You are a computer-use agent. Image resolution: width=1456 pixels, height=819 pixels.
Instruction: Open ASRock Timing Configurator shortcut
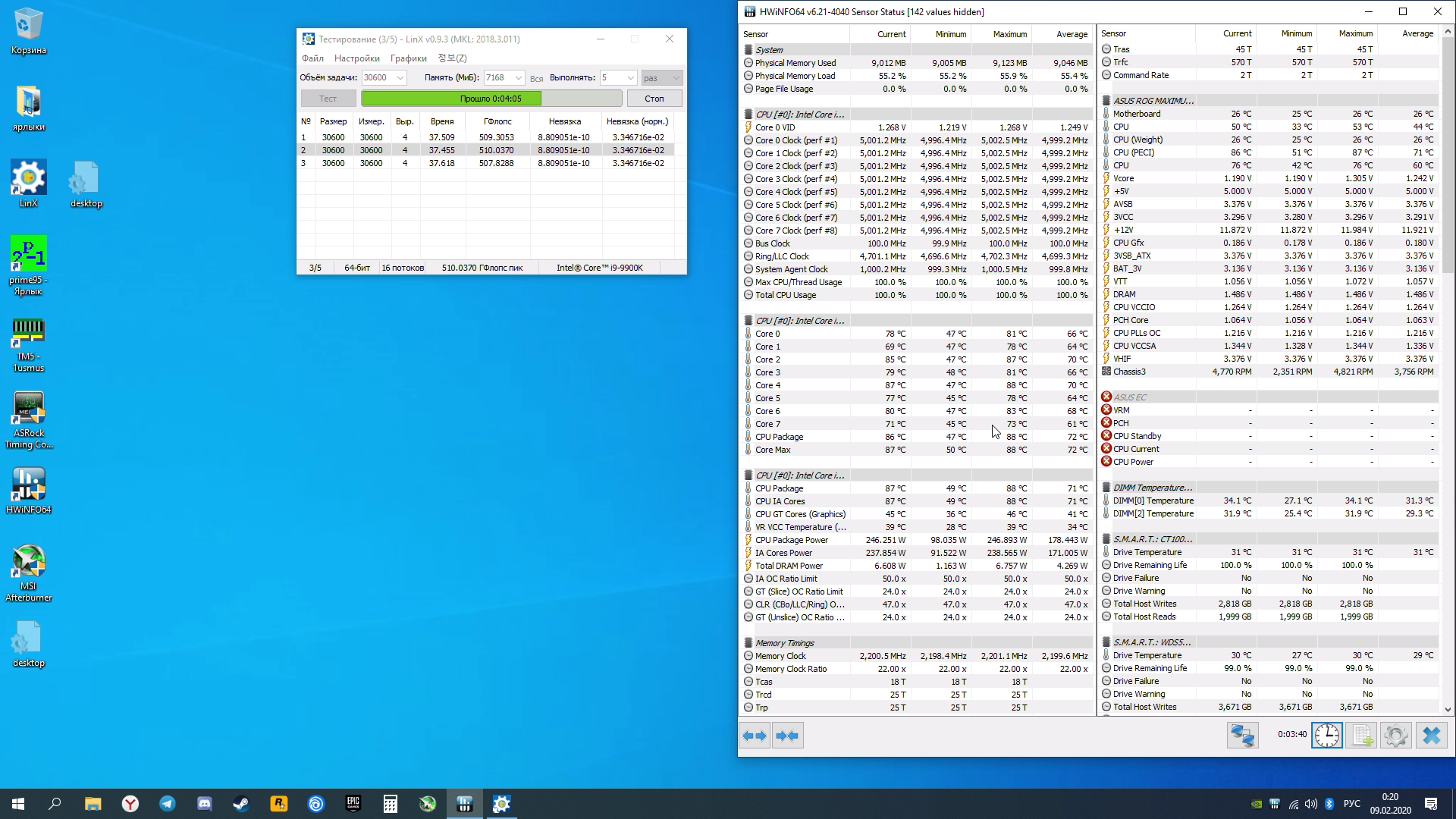pyautogui.click(x=28, y=420)
